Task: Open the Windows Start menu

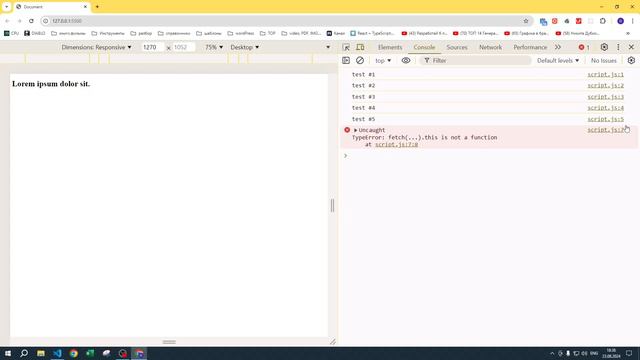Action: coord(8,353)
